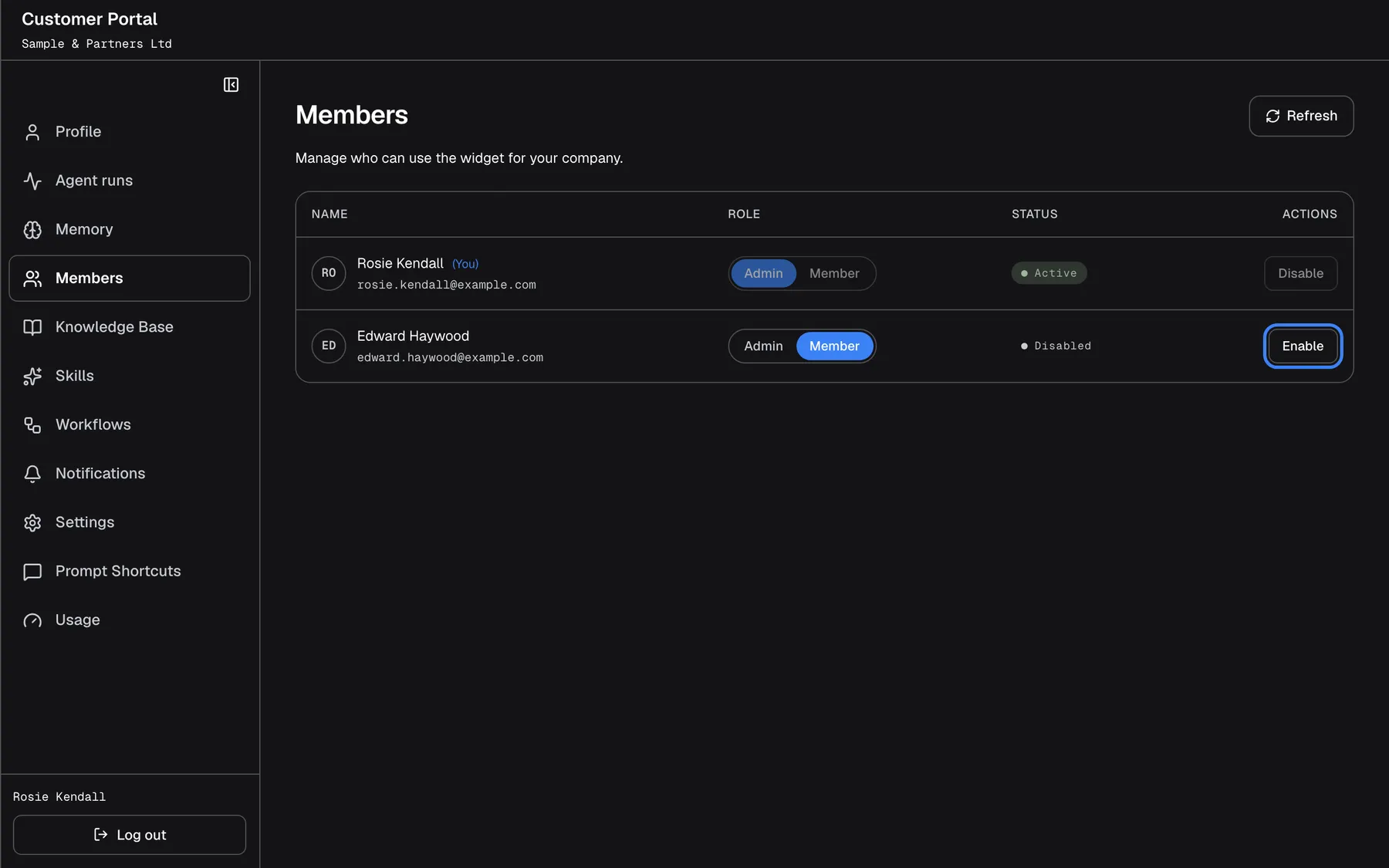Open the Profile page label

(78, 132)
